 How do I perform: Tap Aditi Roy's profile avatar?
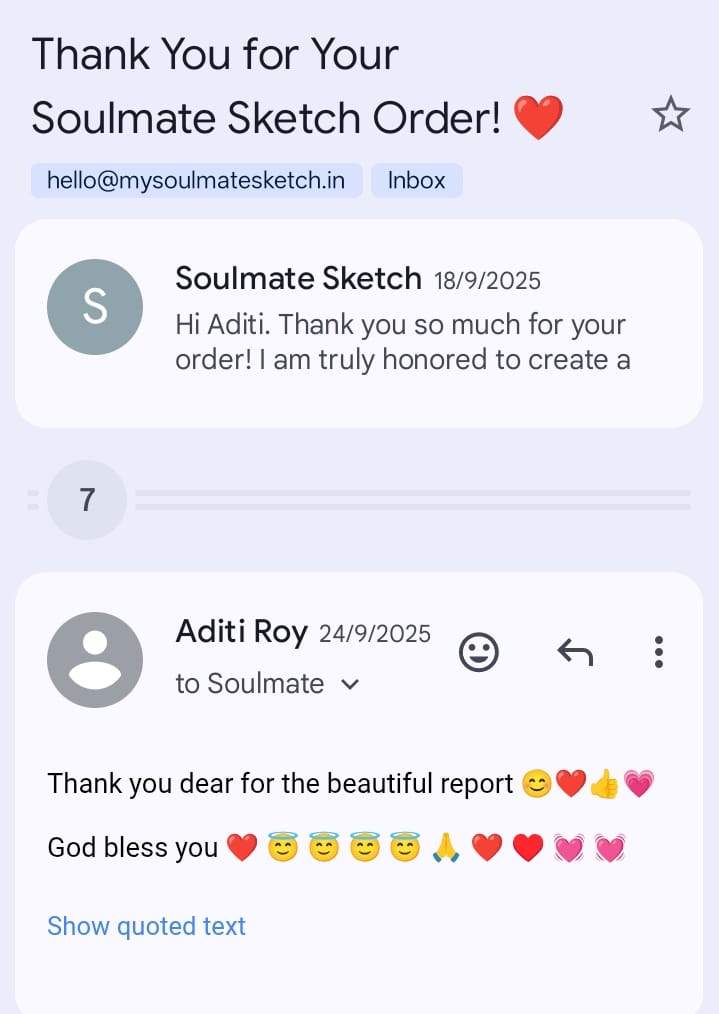point(95,660)
